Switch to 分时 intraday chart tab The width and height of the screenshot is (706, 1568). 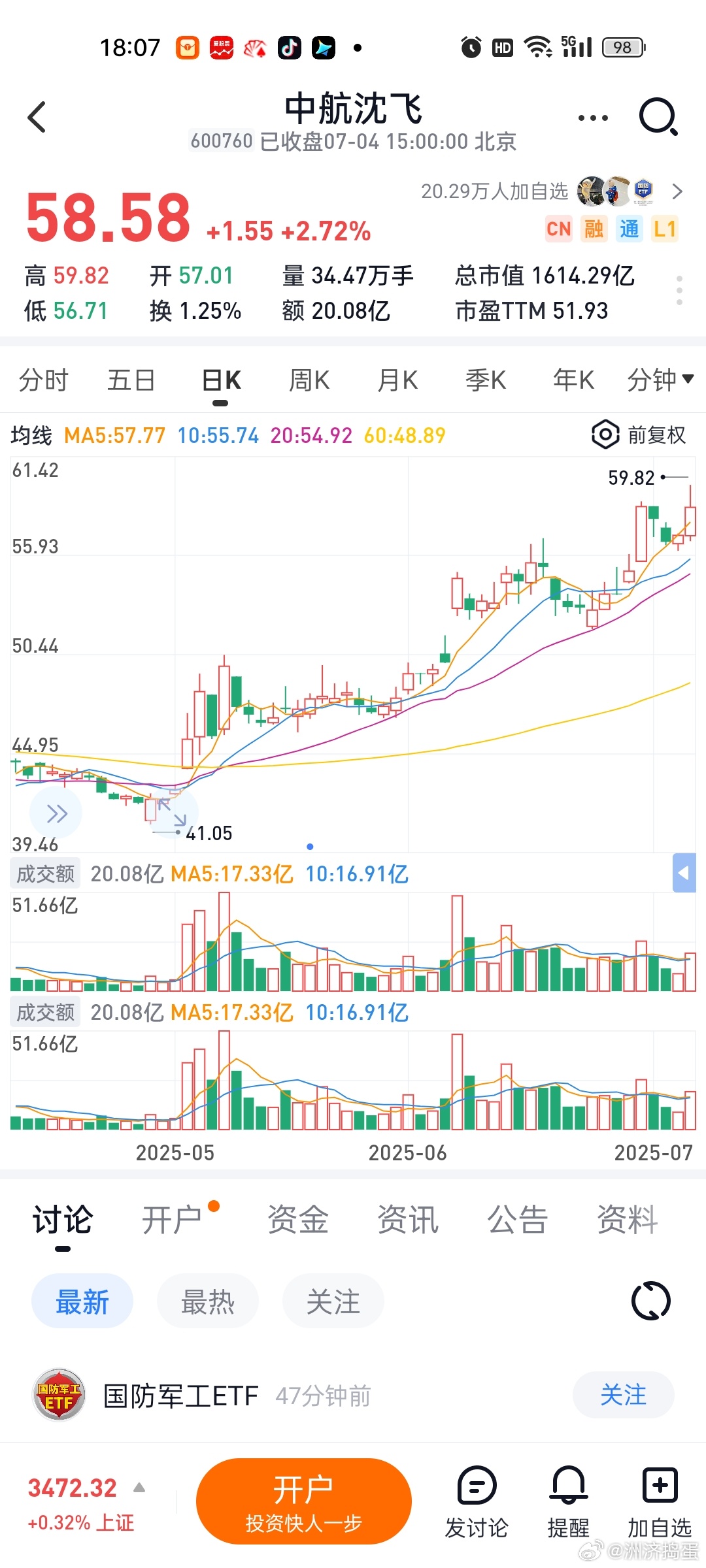(x=43, y=380)
